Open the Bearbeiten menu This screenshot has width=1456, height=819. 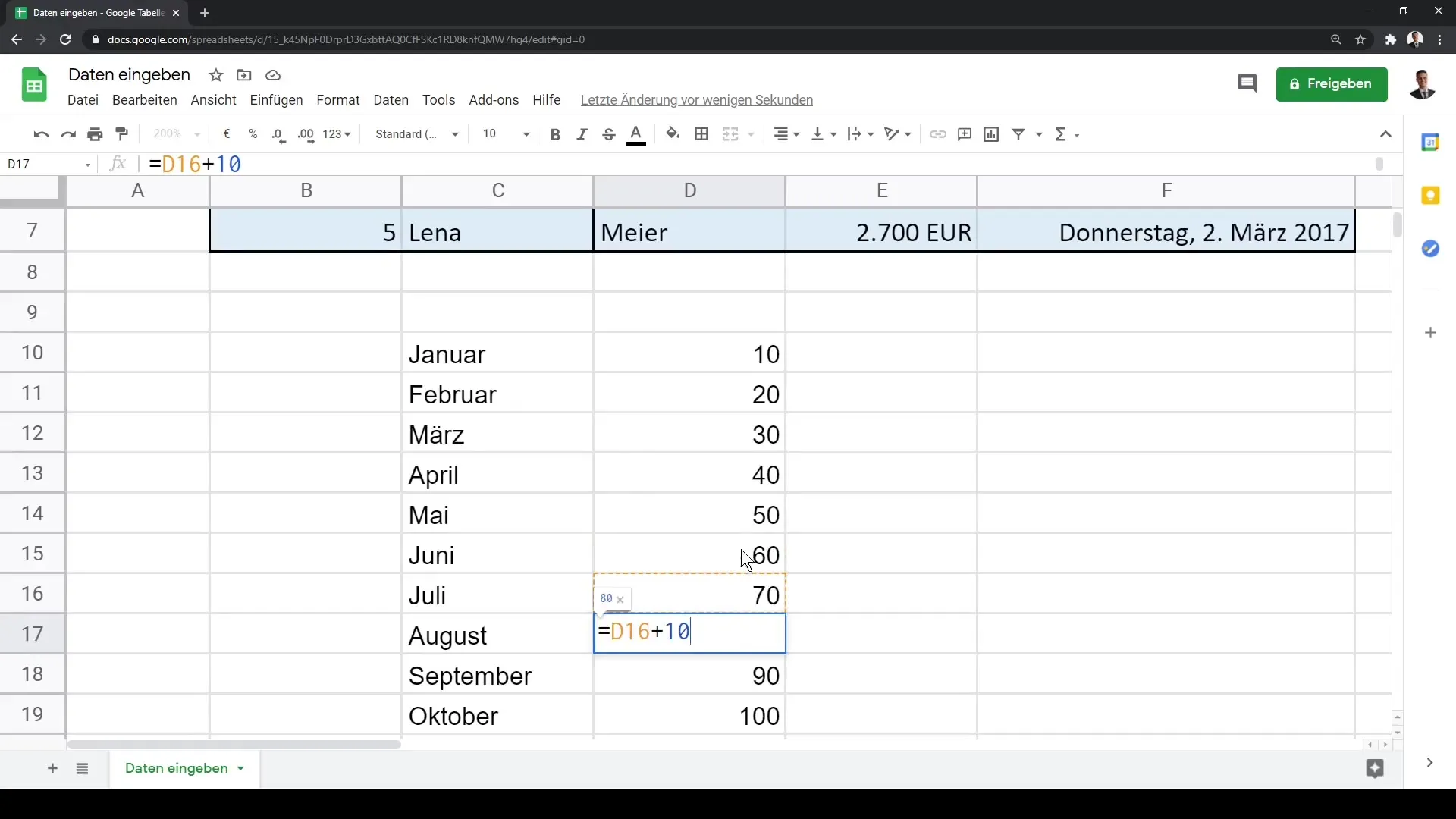pyautogui.click(x=144, y=100)
